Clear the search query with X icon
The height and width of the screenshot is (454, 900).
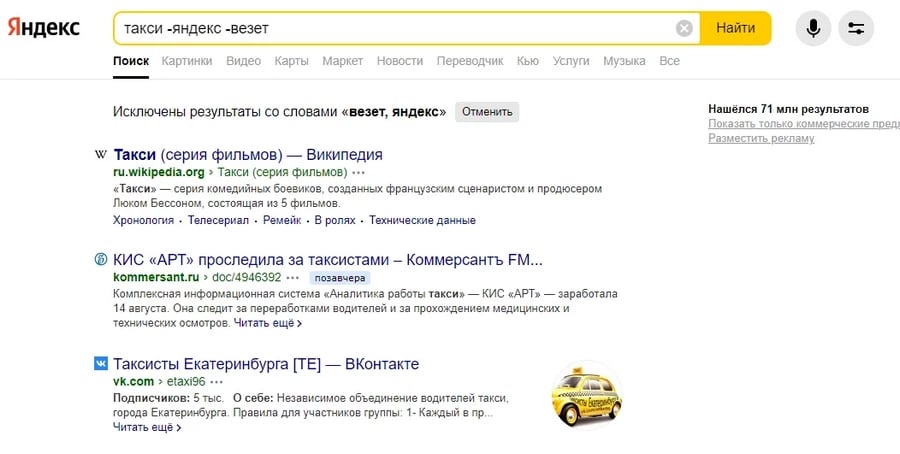pos(684,28)
